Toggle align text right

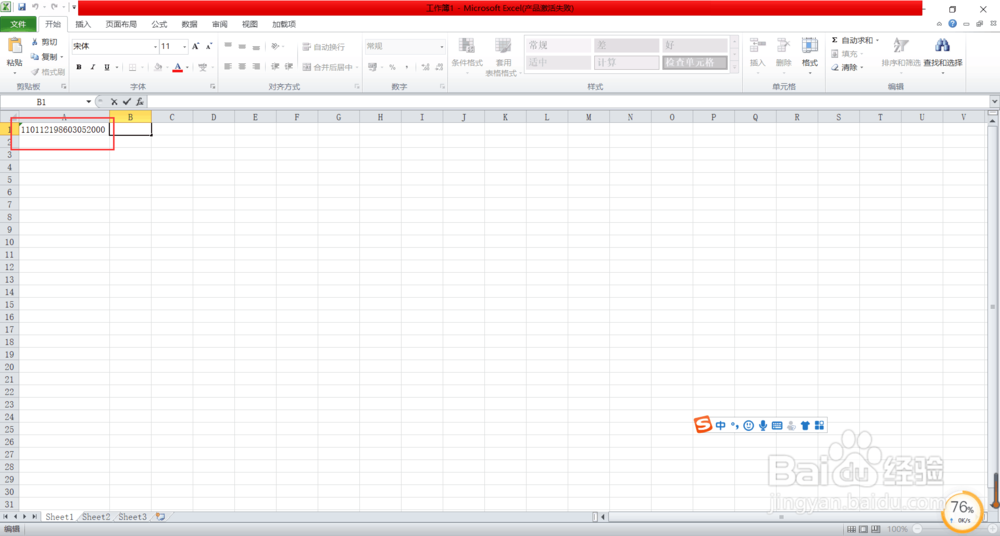256,66
